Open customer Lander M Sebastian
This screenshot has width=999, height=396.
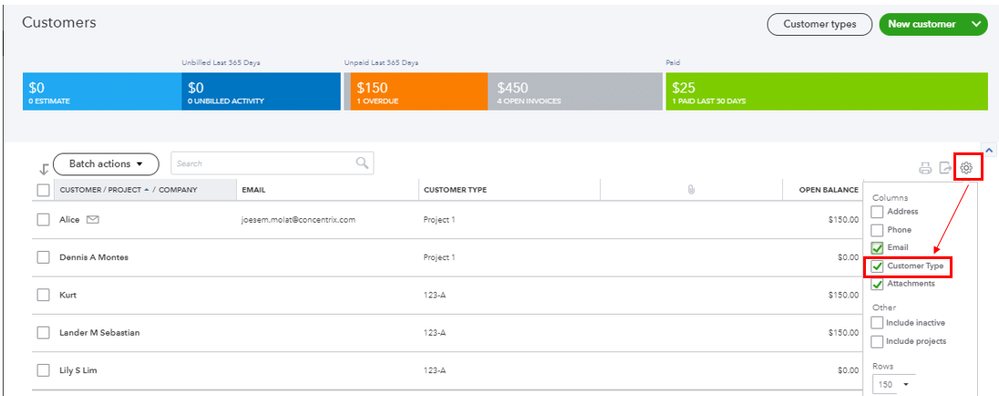(99, 333)
